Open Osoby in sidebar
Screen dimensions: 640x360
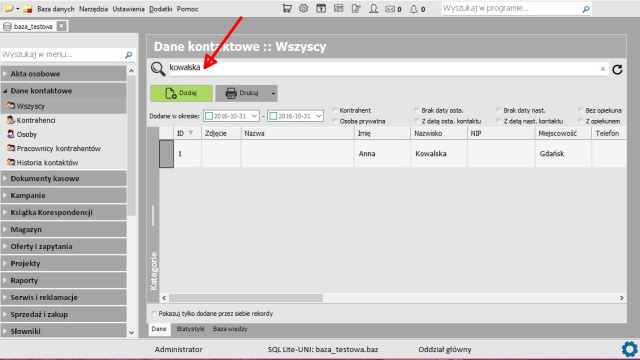click(x=27, y=134)
